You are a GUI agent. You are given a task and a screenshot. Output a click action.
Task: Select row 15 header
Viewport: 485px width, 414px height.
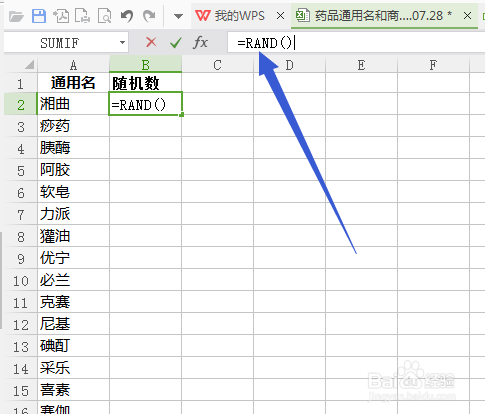pos(20,391)
